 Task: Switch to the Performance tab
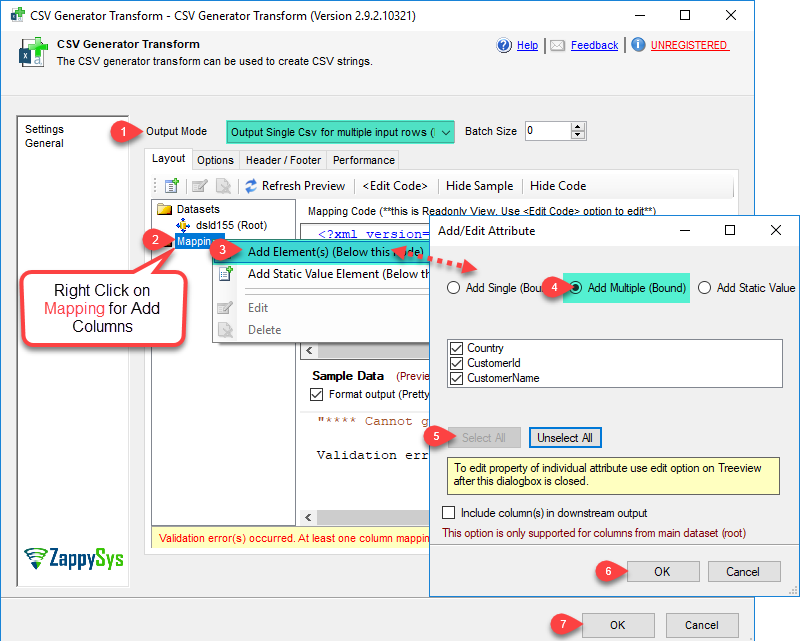[364, 160]
